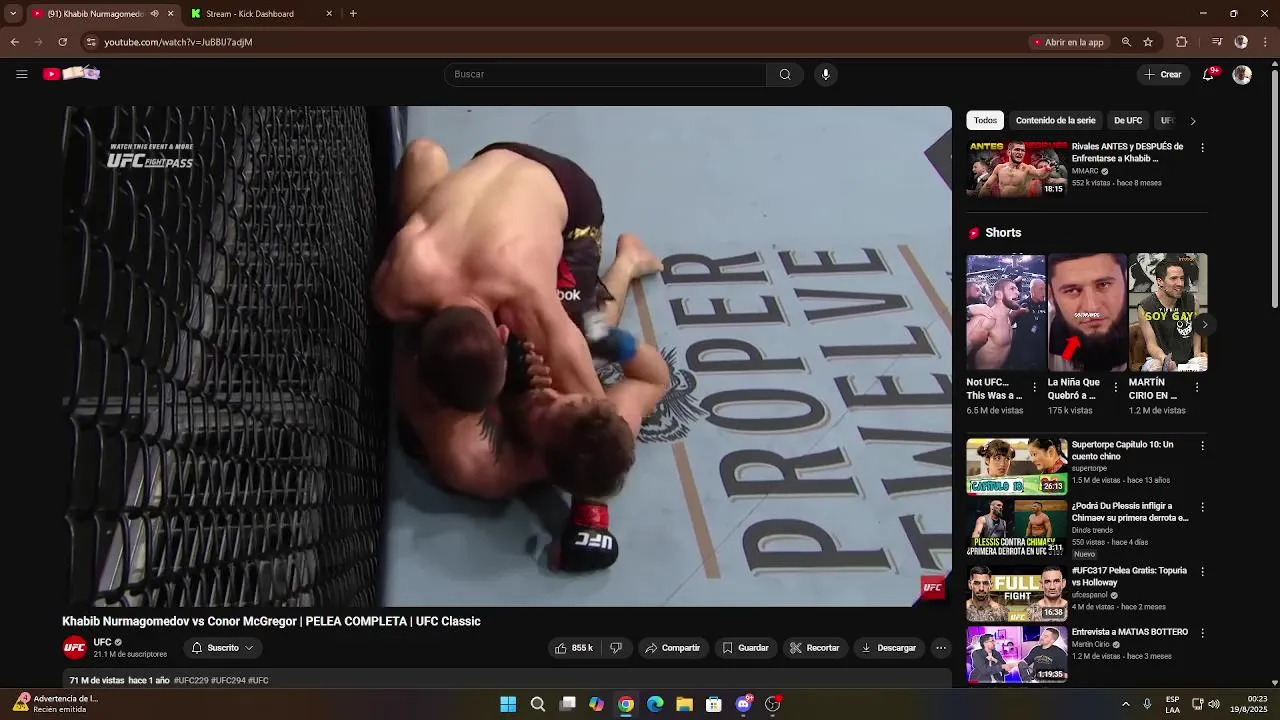Image resolution: width=1280 pixels, height=720 pixels.
Task: Click the Compartir button
Action: (672, 648)
